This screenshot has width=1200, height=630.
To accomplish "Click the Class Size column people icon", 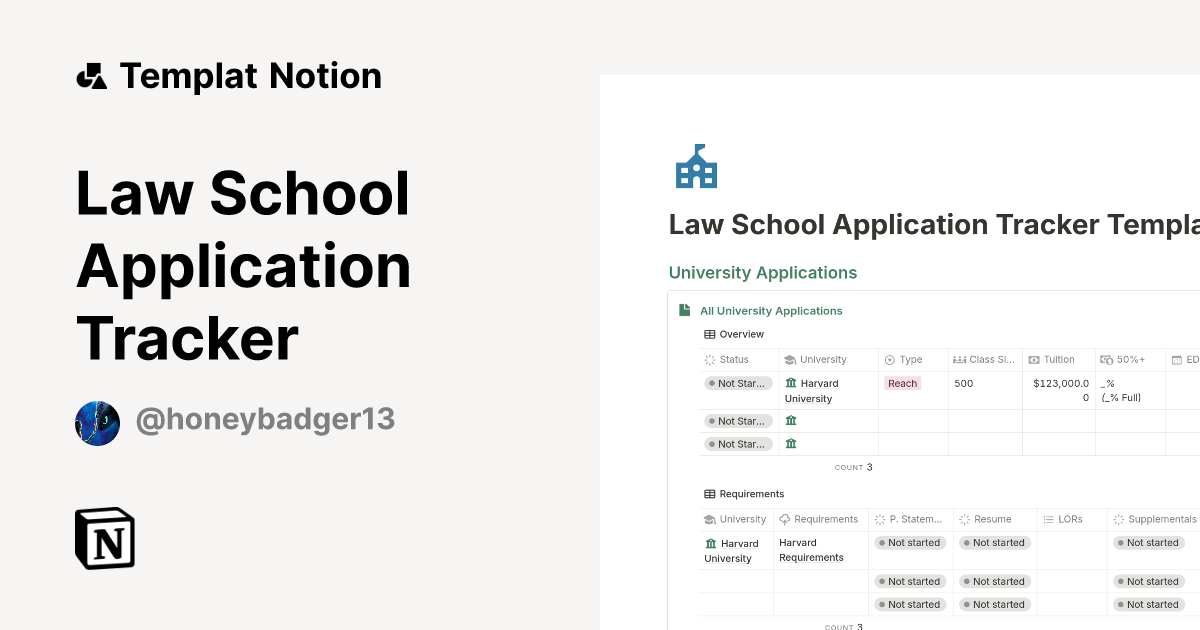I will click(x=959, y=359).
